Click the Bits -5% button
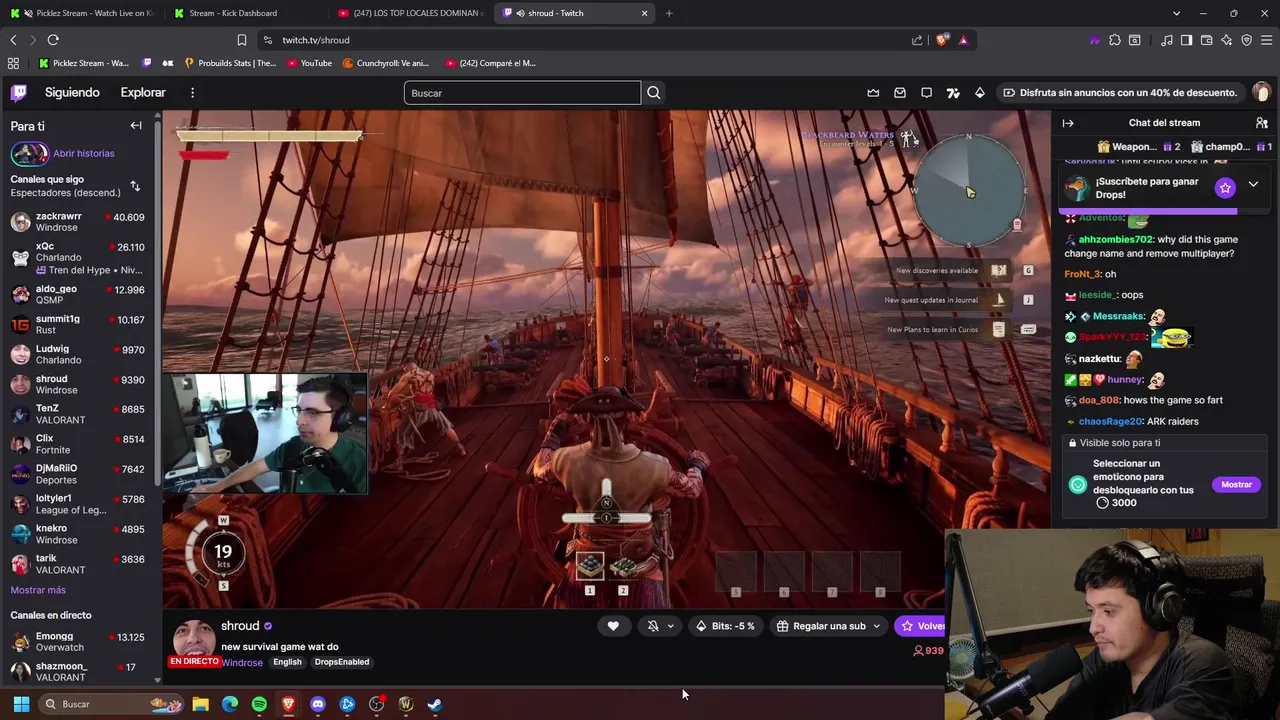 726,626
